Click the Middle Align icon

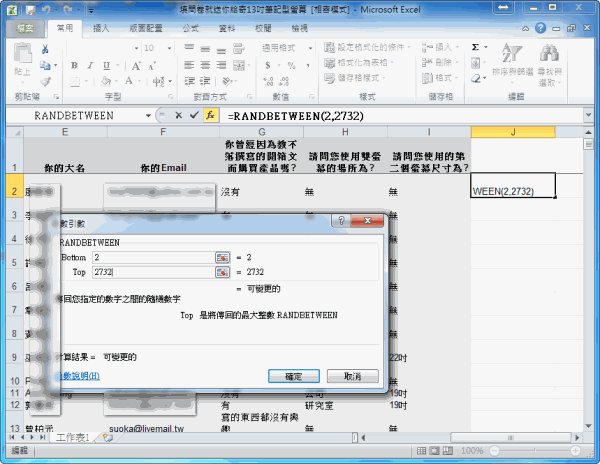coord(205,48)
